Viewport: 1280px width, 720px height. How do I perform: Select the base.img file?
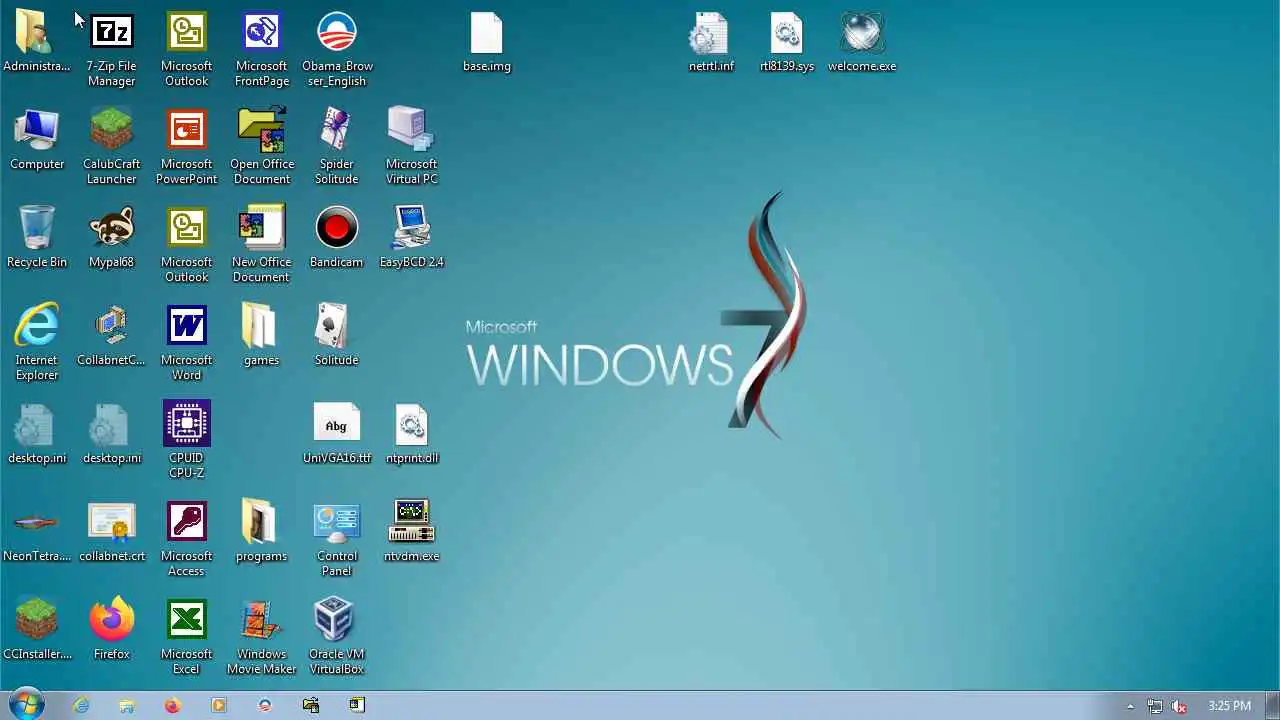pyautogui.click(x=487, y=42)
